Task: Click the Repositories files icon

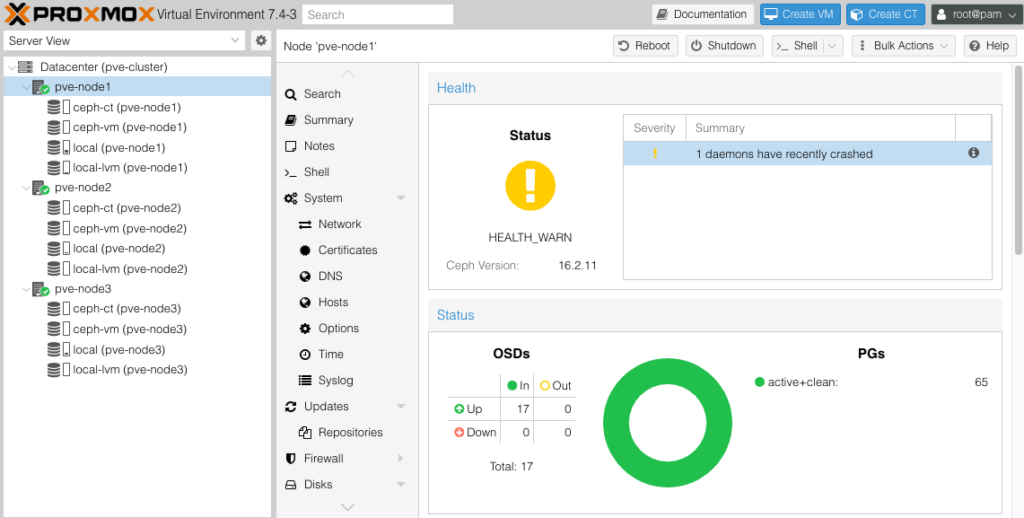Action: coord(305,432)
